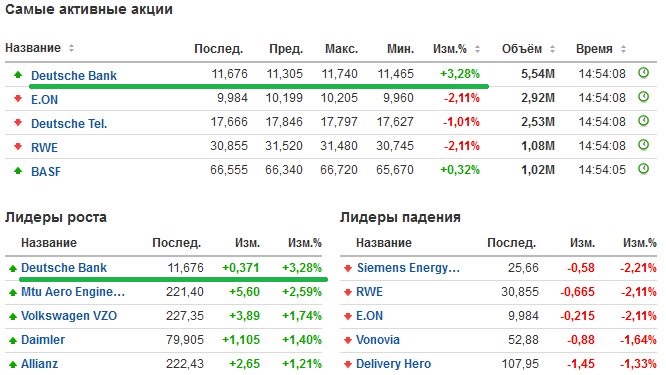The image size is (666, 375).
Task: Sort table by Время sort arrows
Action: coord(623,49)
